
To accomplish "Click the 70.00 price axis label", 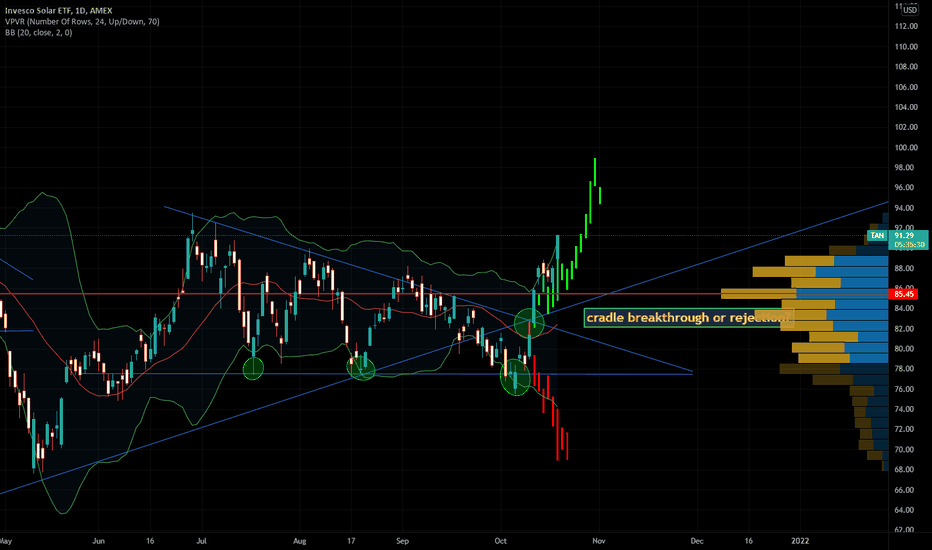I will tap(904, 450).
